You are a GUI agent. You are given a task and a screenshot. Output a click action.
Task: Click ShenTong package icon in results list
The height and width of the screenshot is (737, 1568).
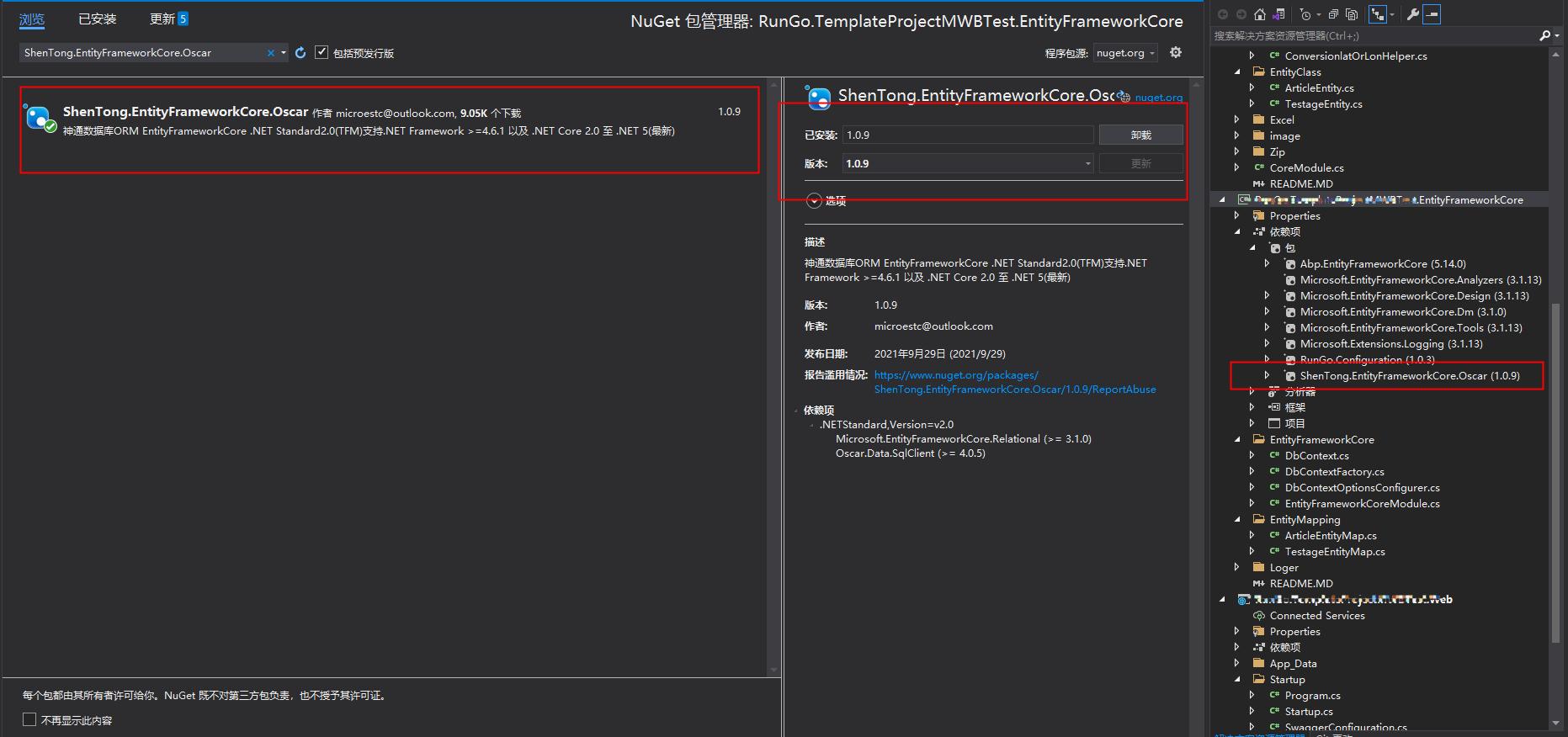[x=40, y=118]
